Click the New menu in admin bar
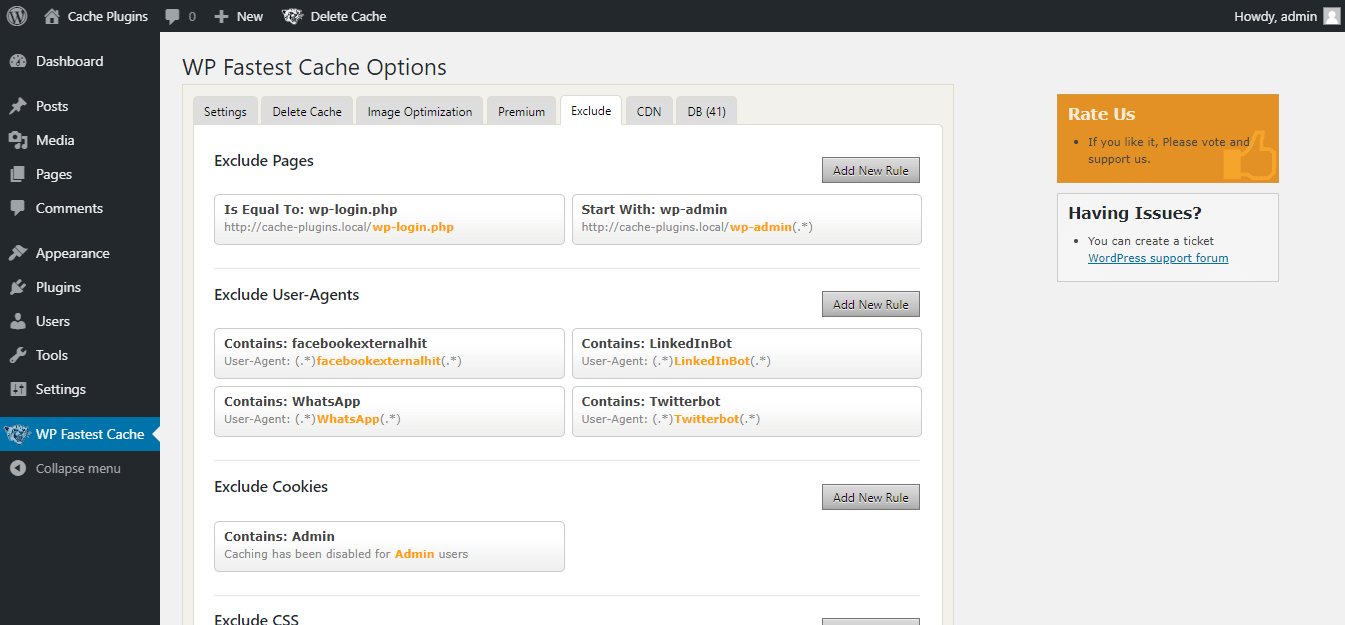Image resolution: width=1345 pixels, height=625 pixels. tap(250, 16)
